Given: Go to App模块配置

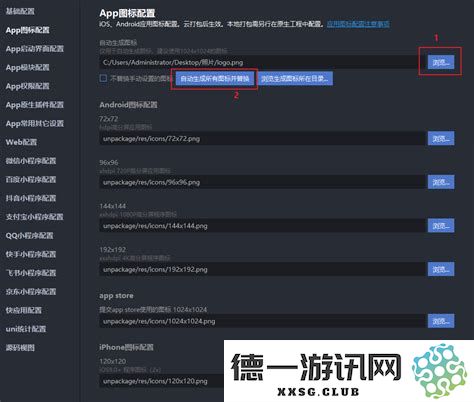Looking at the screenshot, I should coord(28,67).
